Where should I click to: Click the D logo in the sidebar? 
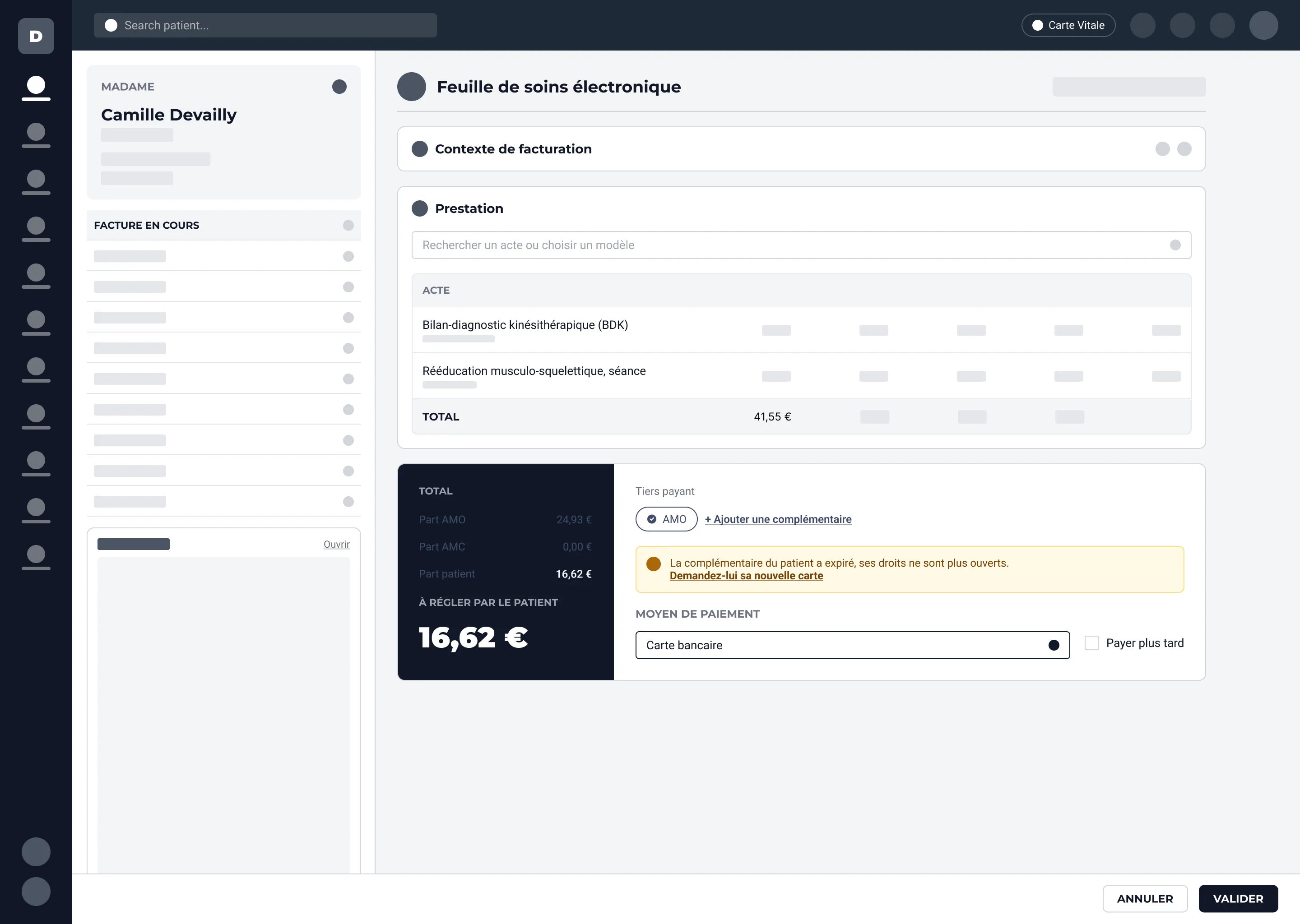[36, 36]
